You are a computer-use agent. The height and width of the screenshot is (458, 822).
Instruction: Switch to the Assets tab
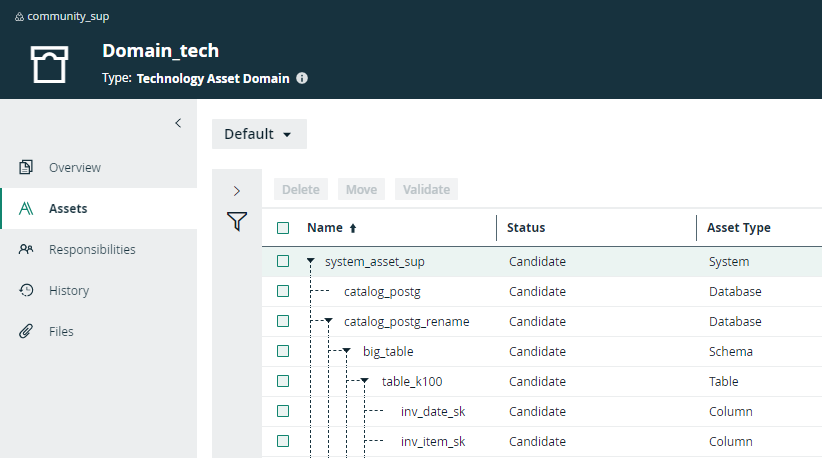(x=68, y=208)
